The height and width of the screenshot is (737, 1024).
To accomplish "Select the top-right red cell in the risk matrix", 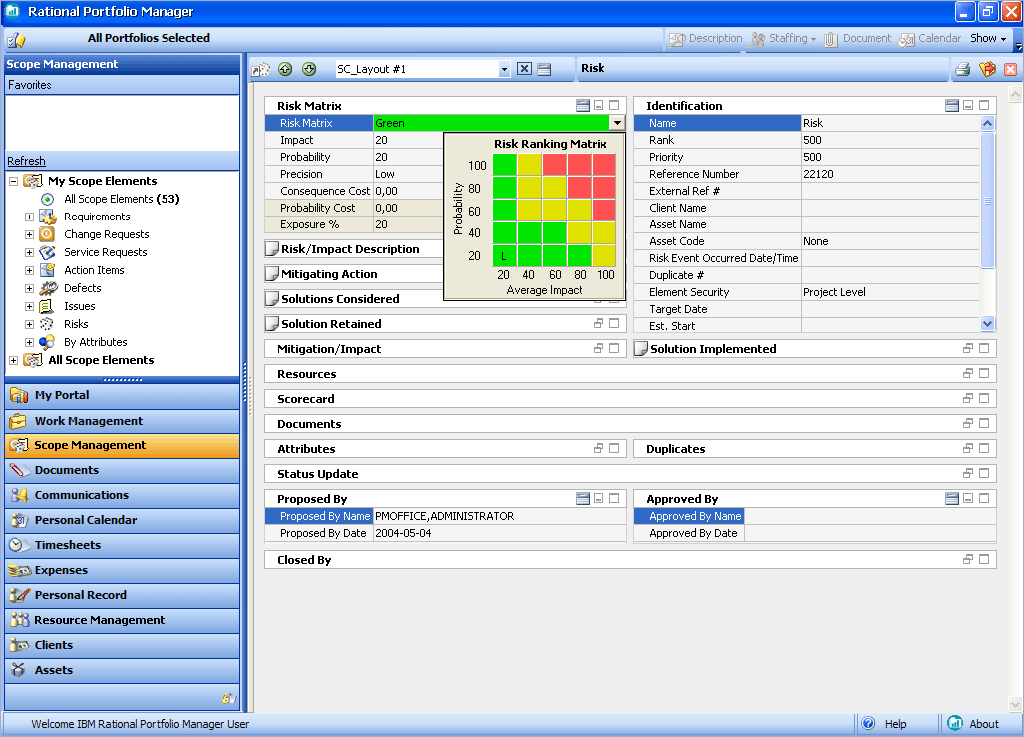I will tap(604, 165).
